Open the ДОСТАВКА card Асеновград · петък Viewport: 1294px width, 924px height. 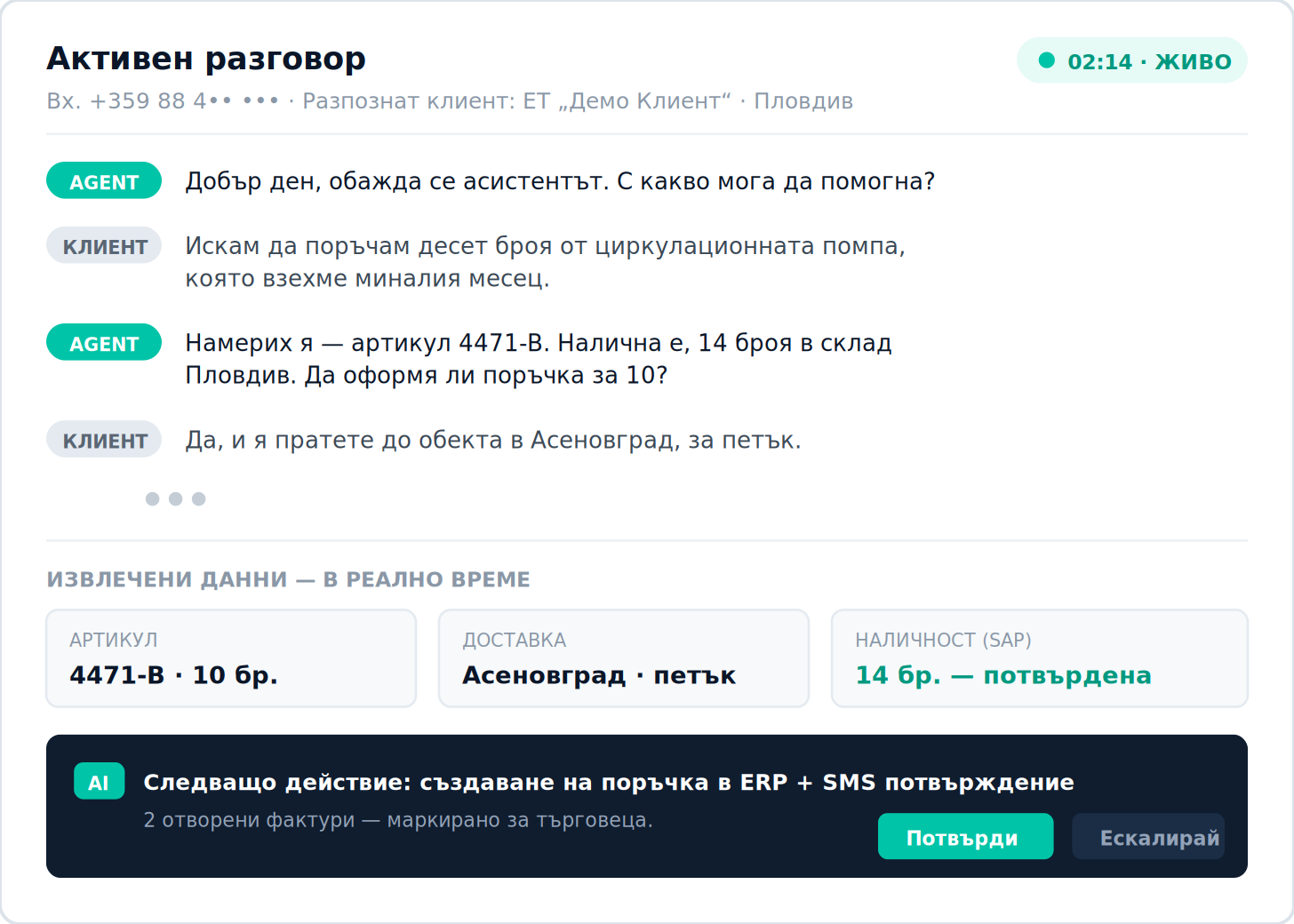click(624, 658)
